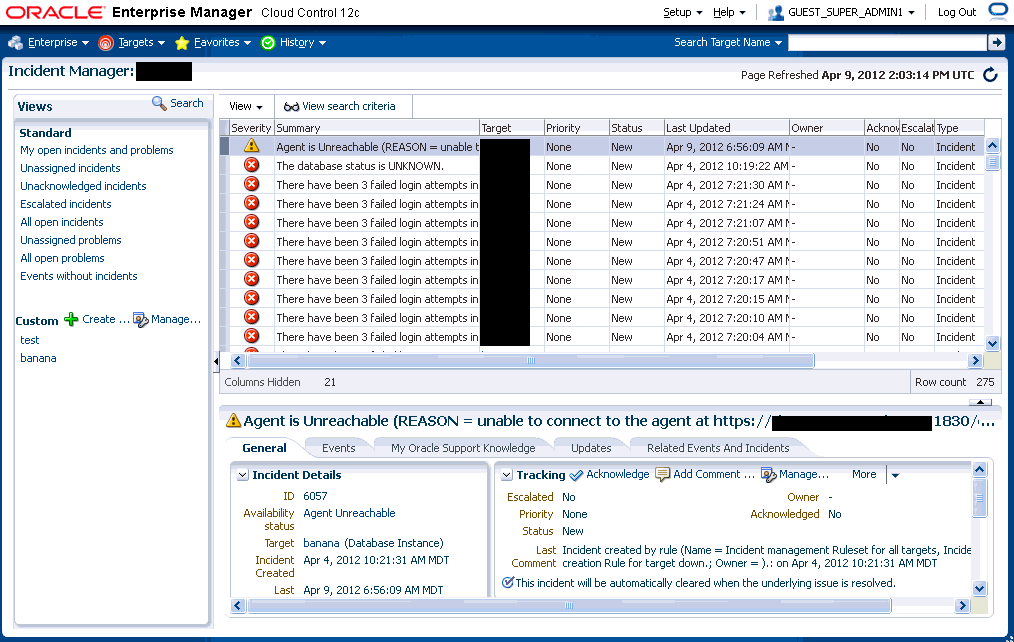Select The database status is UNKNOWN row
This screenshot has width=1014, height=642.
tap(602, 166)
